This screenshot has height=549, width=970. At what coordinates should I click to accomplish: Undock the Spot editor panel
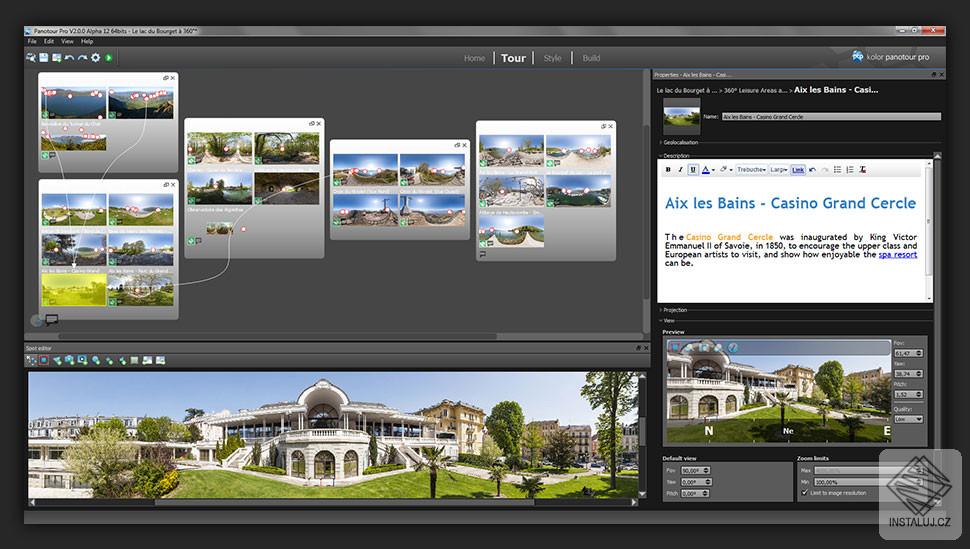point(638,348)
